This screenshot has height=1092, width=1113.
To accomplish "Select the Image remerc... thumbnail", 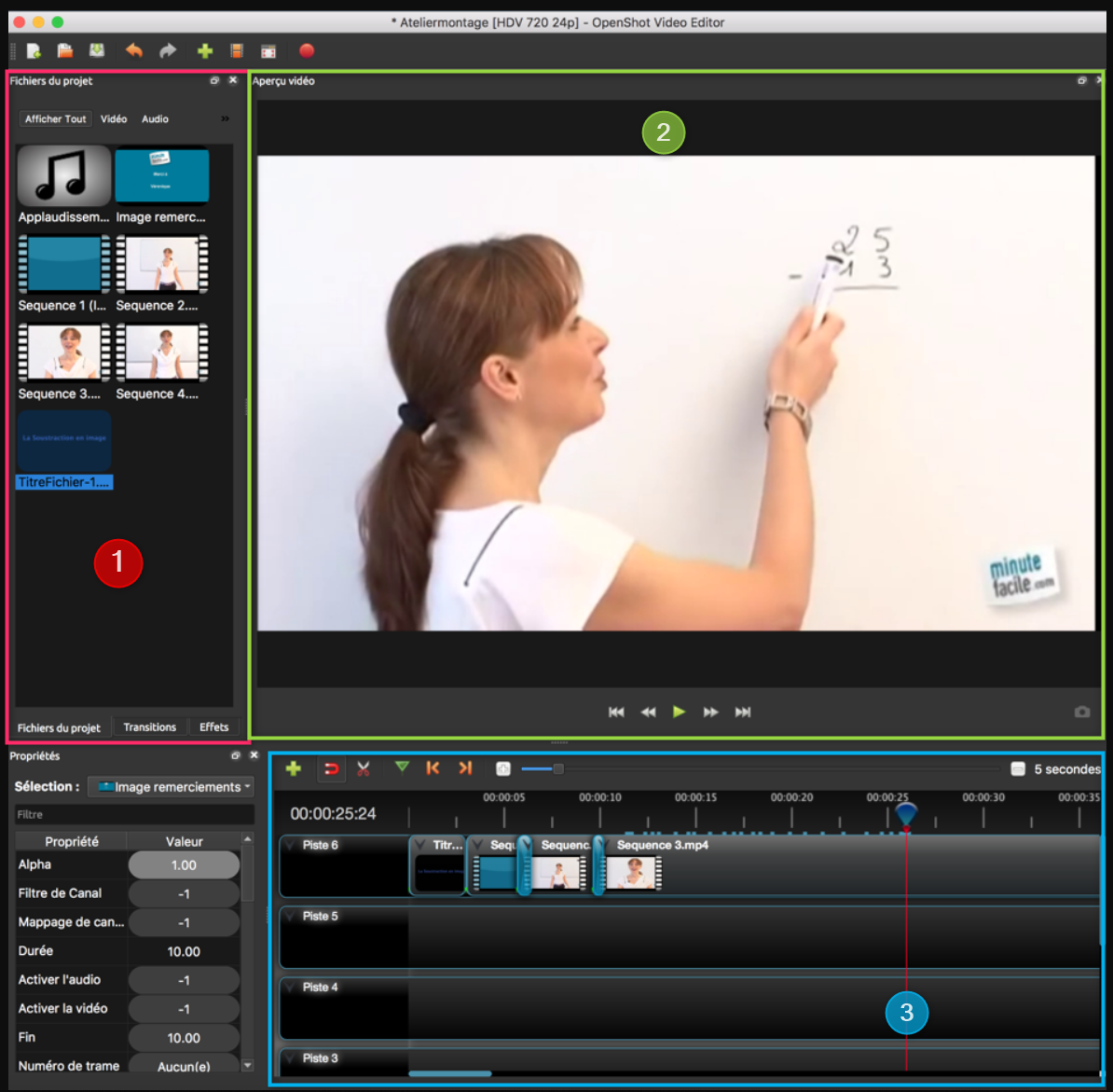I will 162,185.
